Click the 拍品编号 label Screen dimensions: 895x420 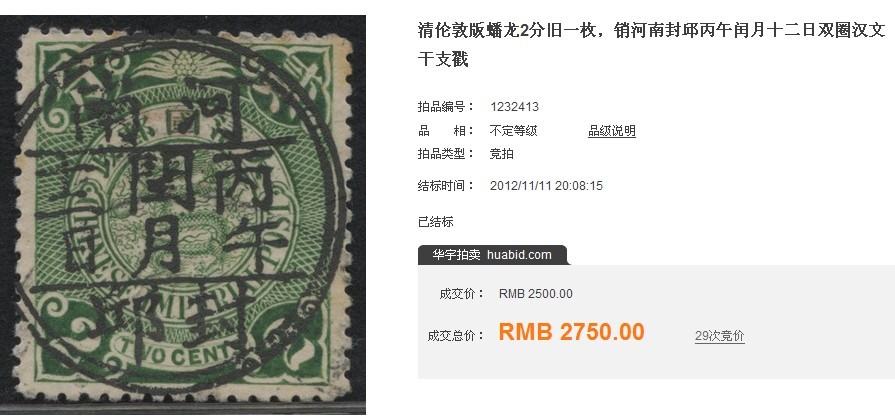click(446, 107)
